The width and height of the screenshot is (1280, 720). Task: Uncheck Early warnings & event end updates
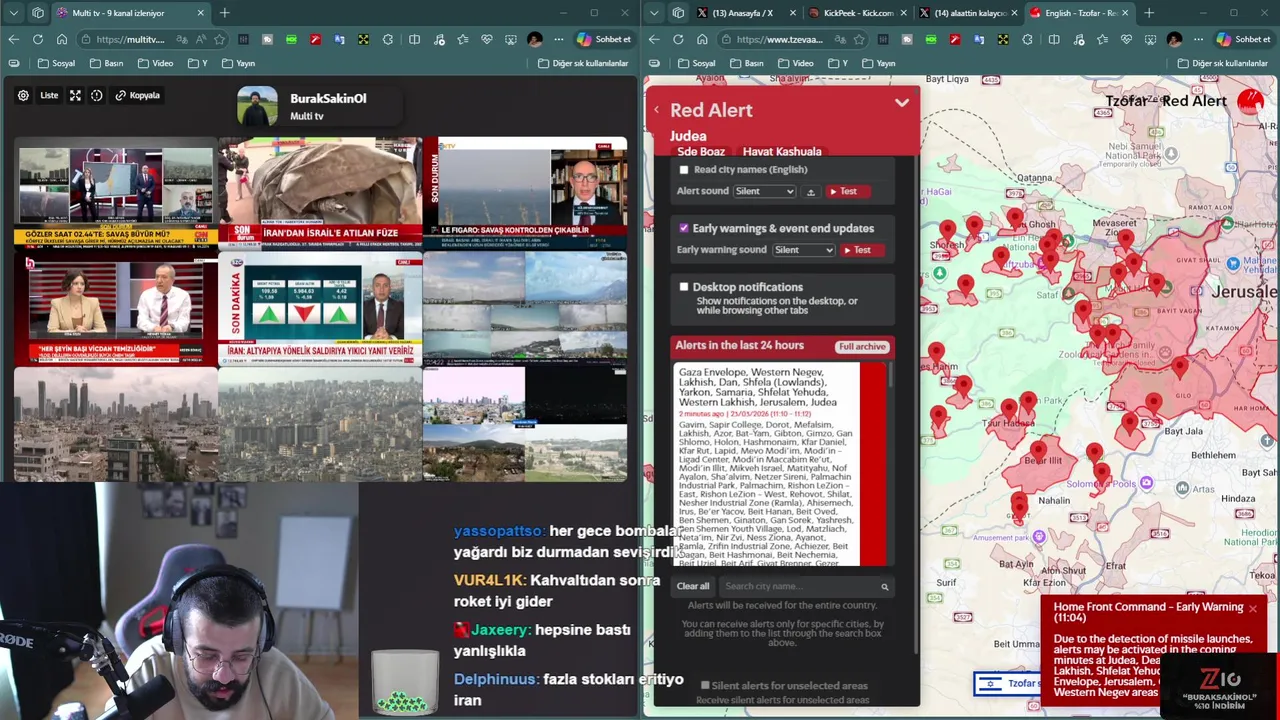click(684, 228)
